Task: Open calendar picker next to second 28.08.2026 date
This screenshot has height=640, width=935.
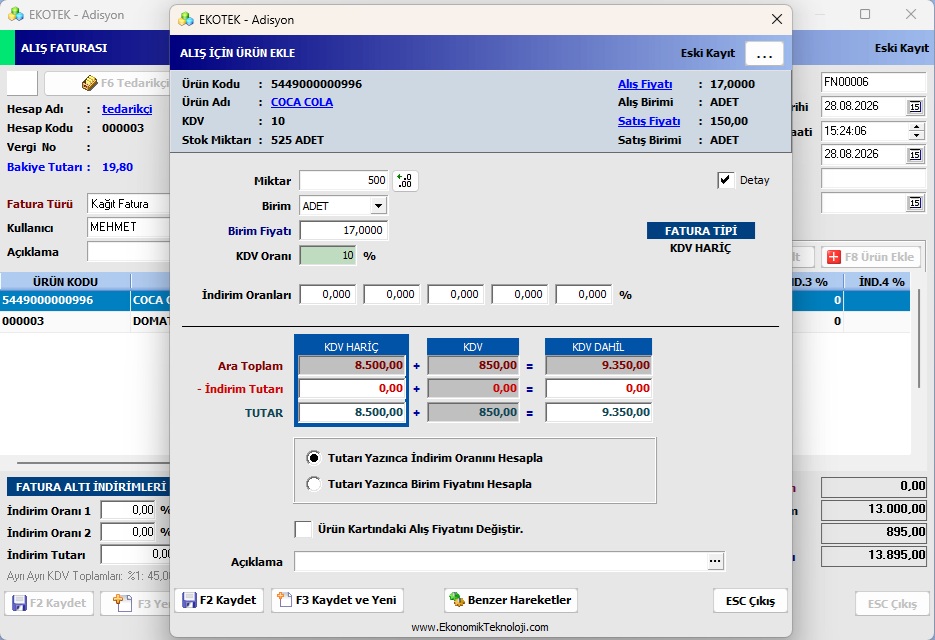Action: point(915,155)
